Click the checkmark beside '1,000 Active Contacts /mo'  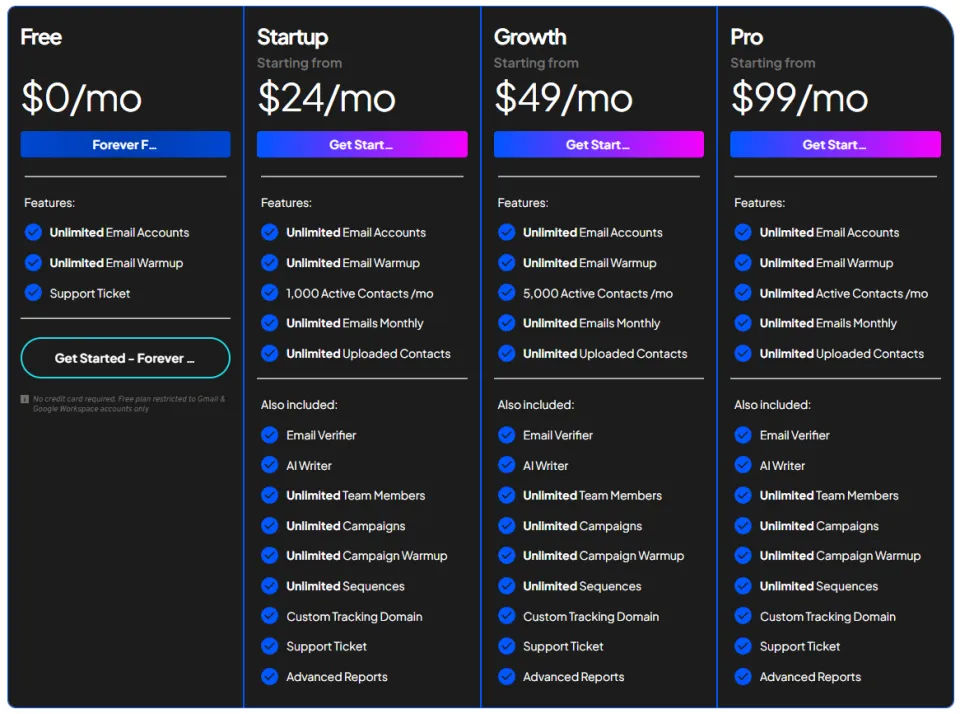[269, 293]
